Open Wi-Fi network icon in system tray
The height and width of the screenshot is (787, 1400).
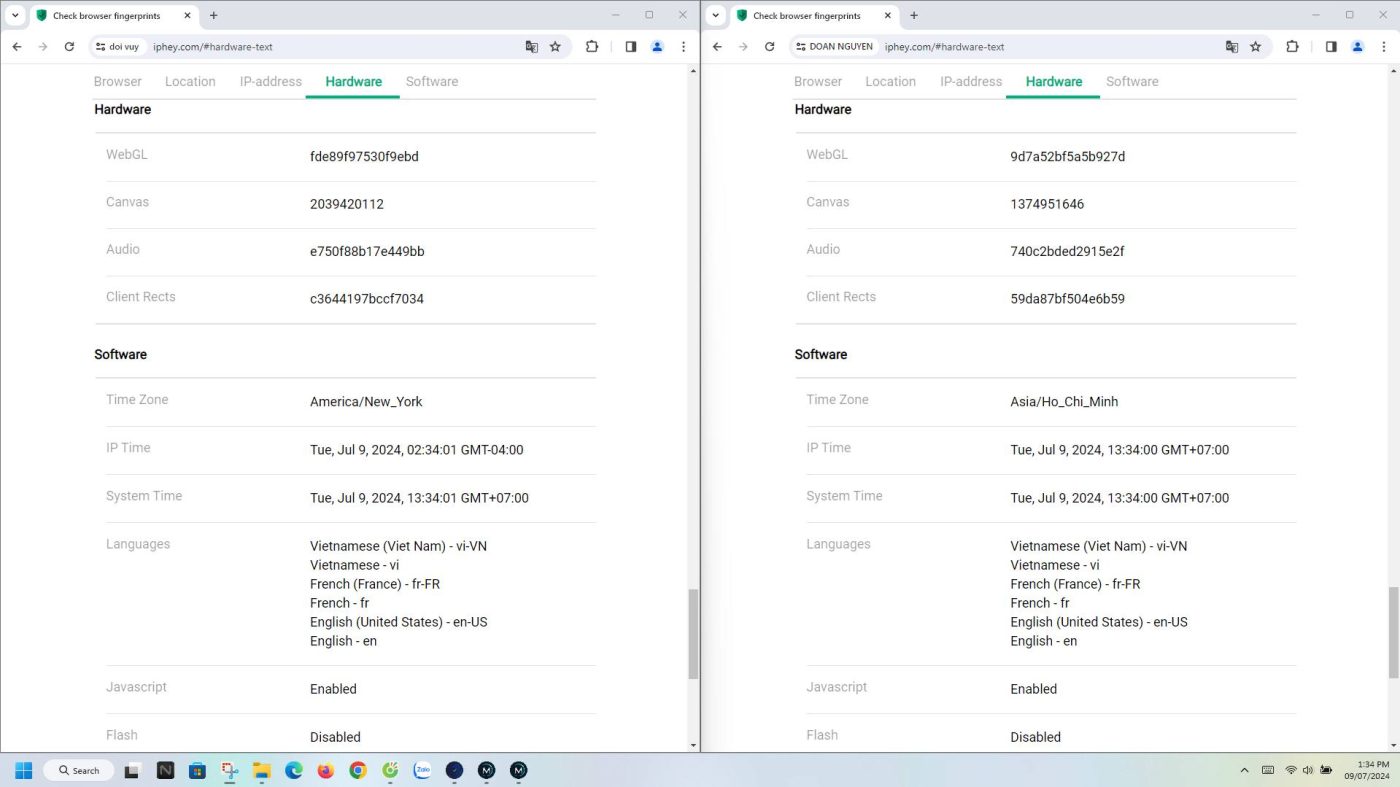point(1291,770)
